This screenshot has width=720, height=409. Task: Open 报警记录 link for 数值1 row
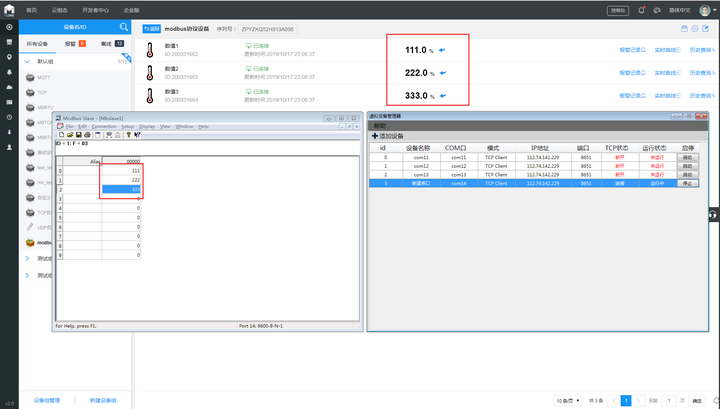tap(632, 50)
